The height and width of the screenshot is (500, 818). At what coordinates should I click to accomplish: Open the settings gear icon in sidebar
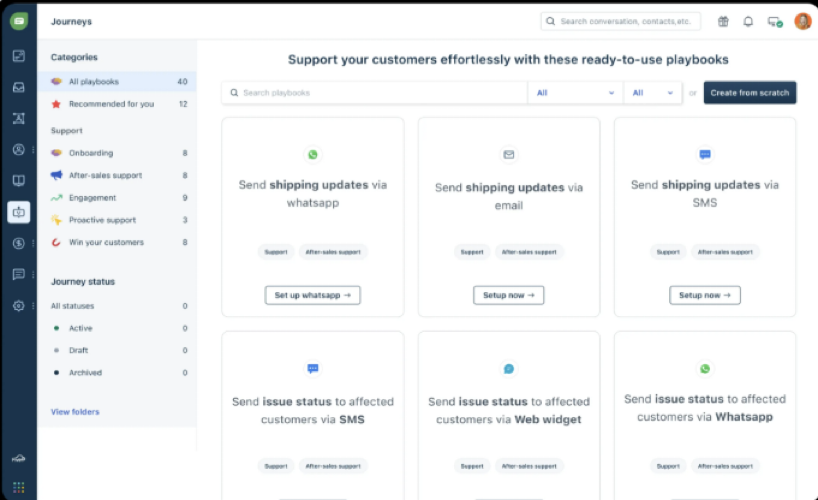(x=19, y=306)
